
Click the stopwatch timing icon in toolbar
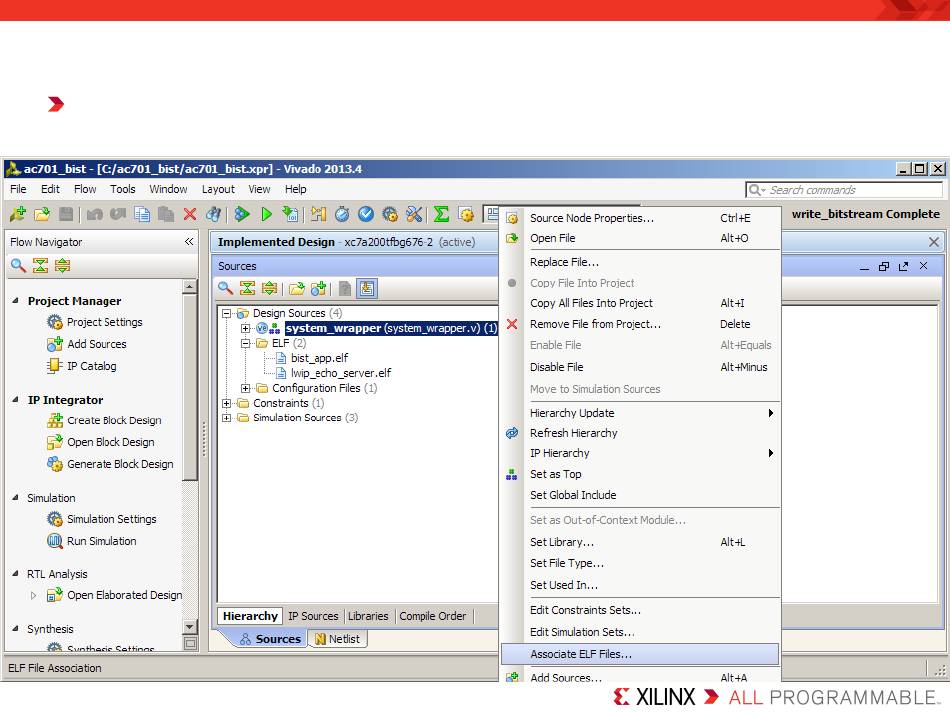(x=342, y=214)
